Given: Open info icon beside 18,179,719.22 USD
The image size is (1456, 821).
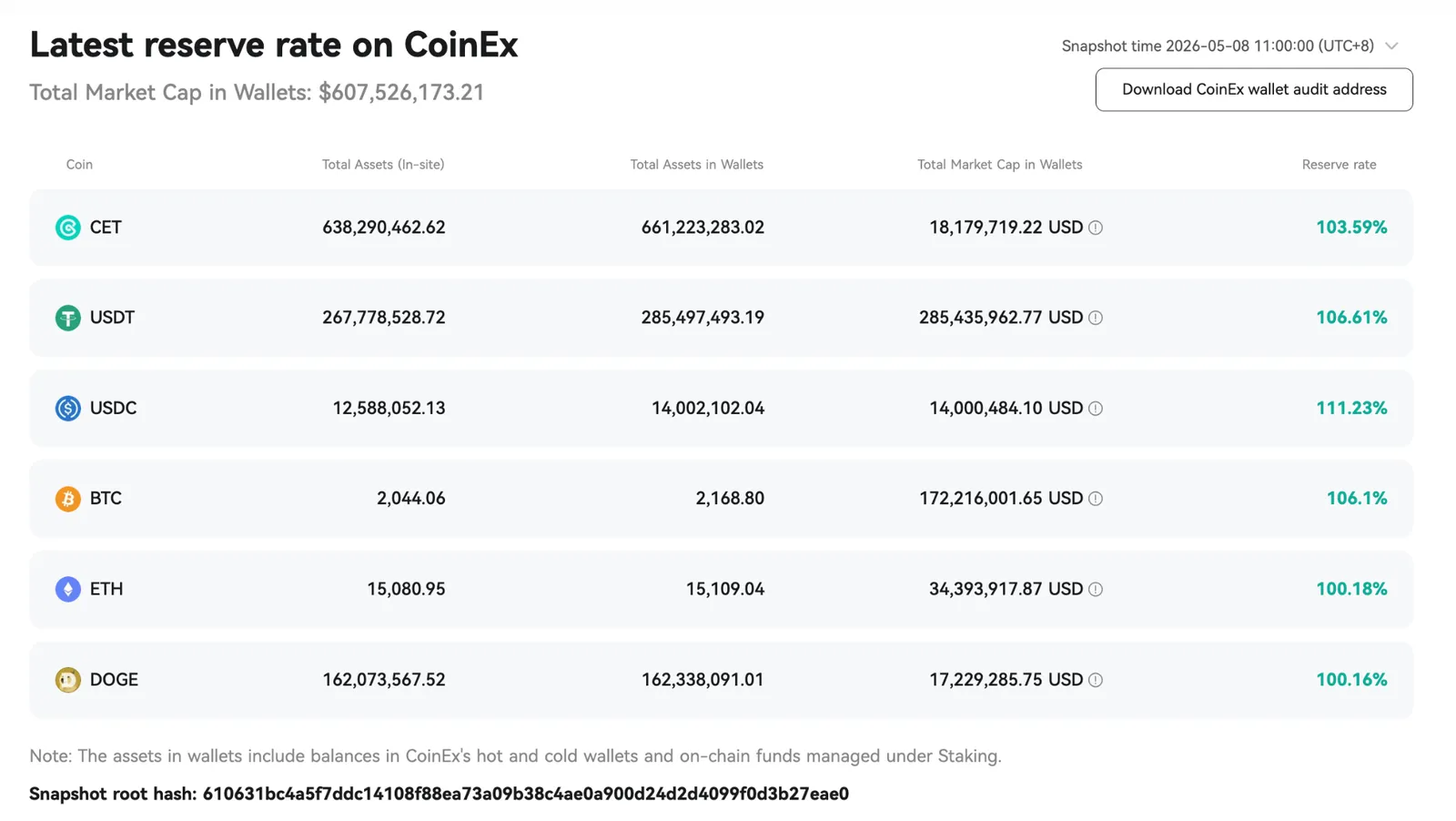Looking at the screenshot, I should [1096, 228].
